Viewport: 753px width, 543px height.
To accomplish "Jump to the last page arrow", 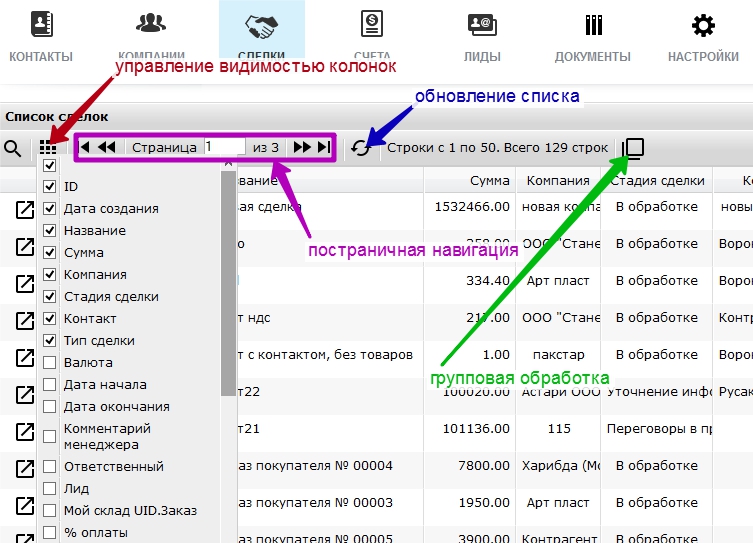I will pos(324,147).
